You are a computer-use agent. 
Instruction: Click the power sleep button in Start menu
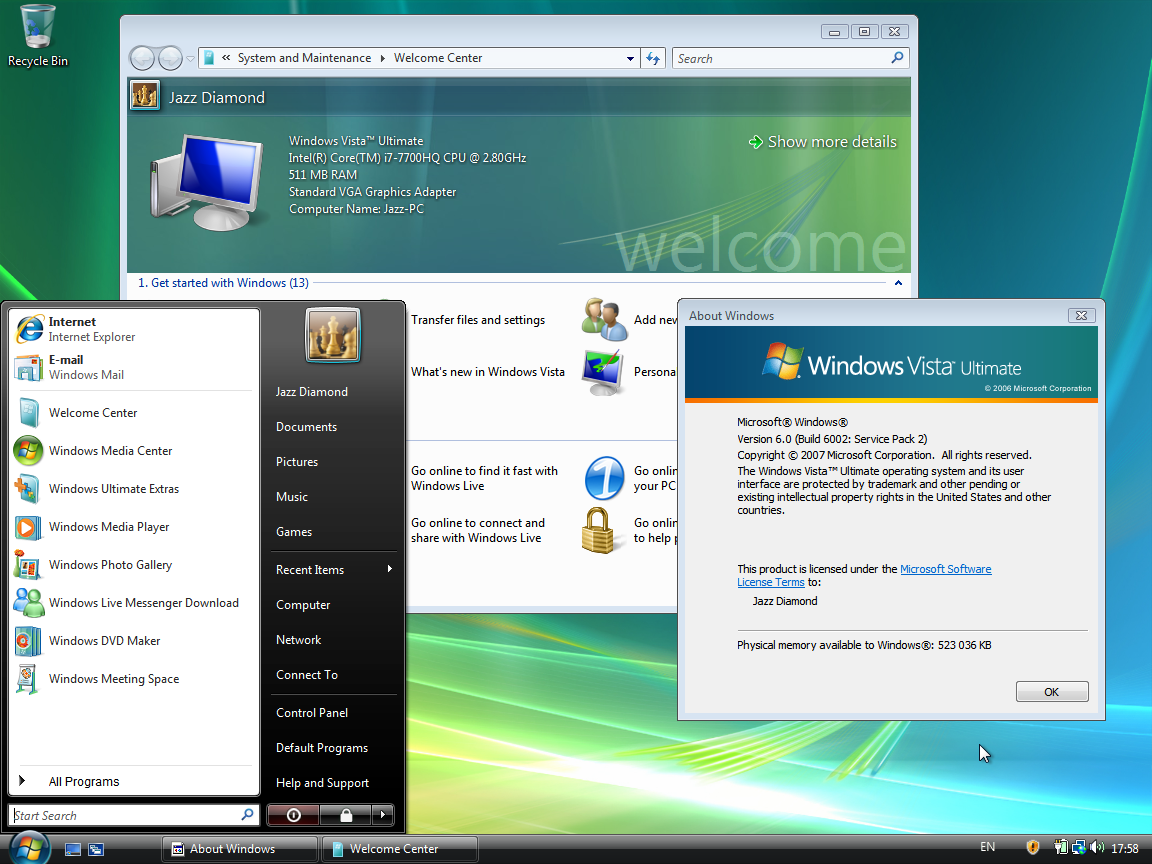pyautogui.click(x=293, y=815)
